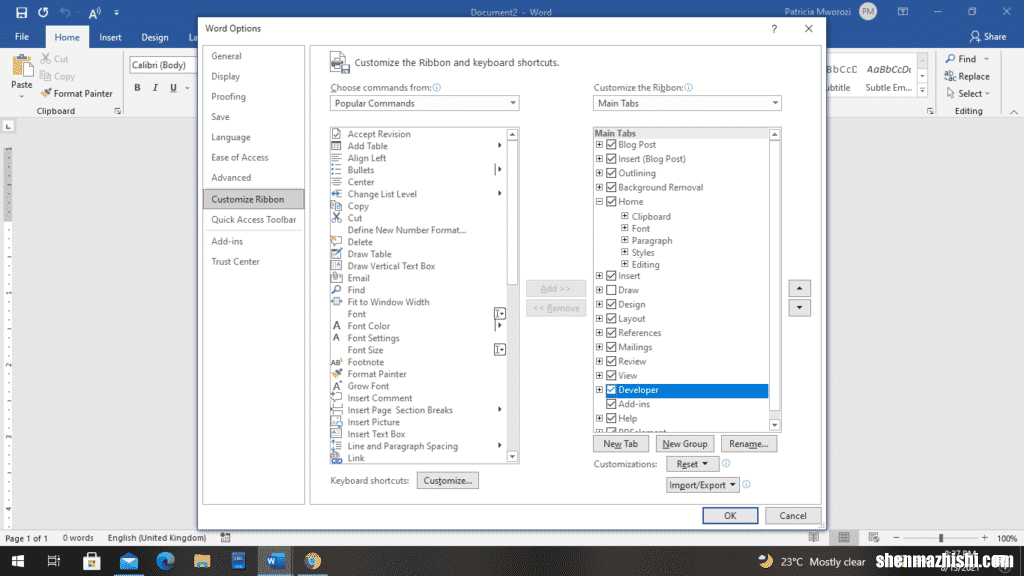Click the Move Down arrow button

coord(799,308)
